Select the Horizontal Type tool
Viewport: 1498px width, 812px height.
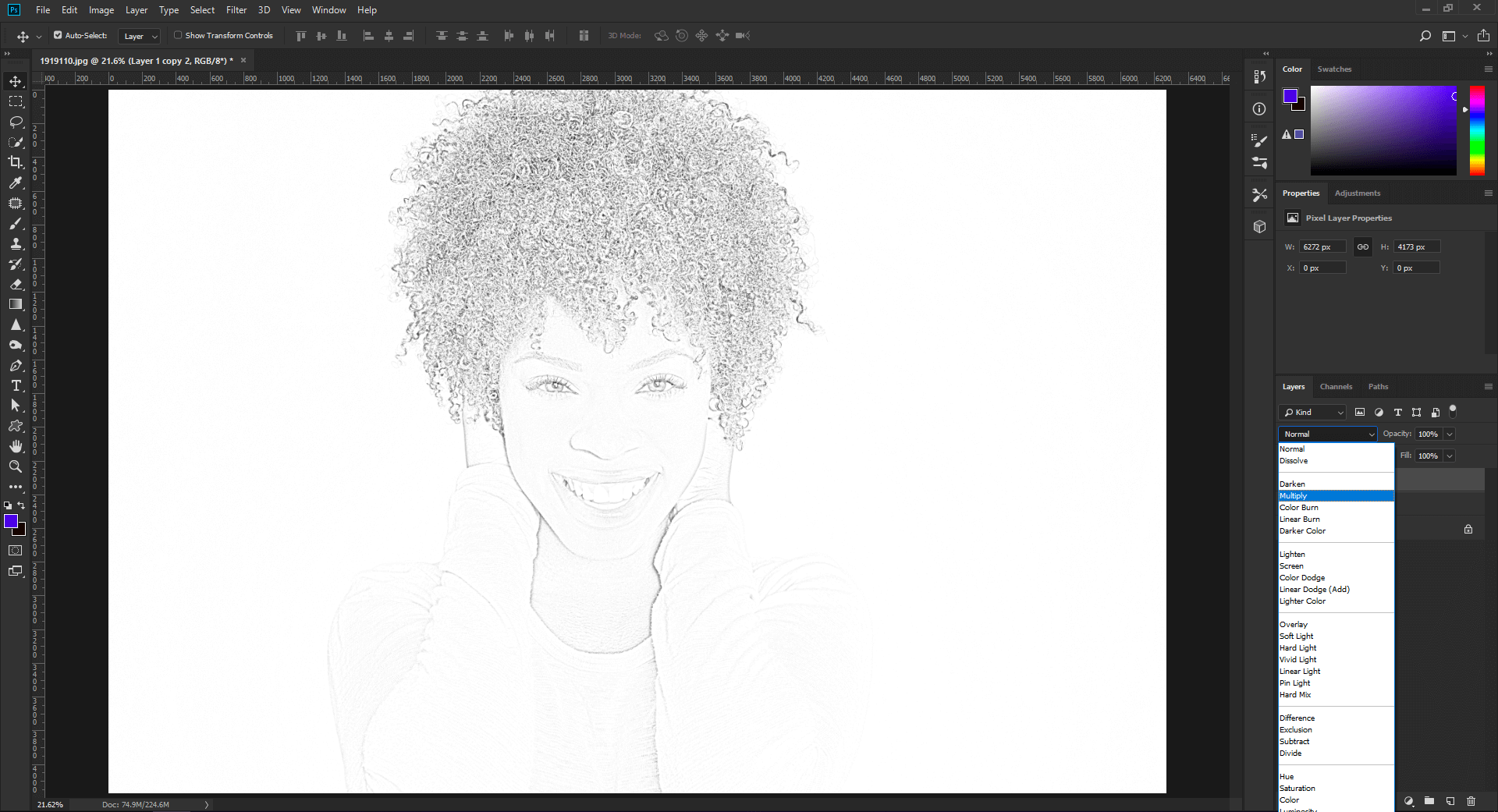[x=15, y=385]
